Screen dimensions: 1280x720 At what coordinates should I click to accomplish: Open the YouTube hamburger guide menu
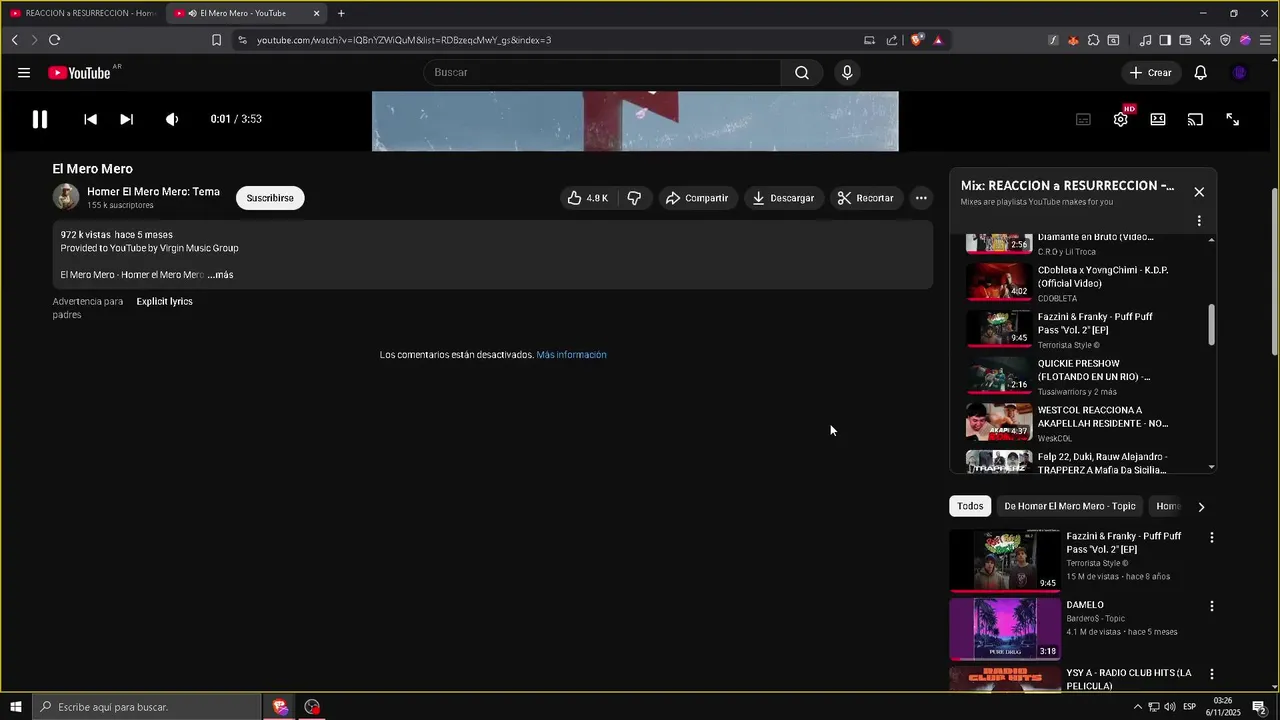[24, 73]
